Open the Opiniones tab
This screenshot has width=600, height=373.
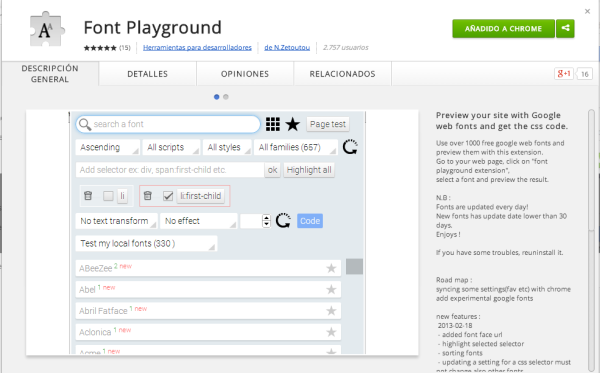click(245, 74)
